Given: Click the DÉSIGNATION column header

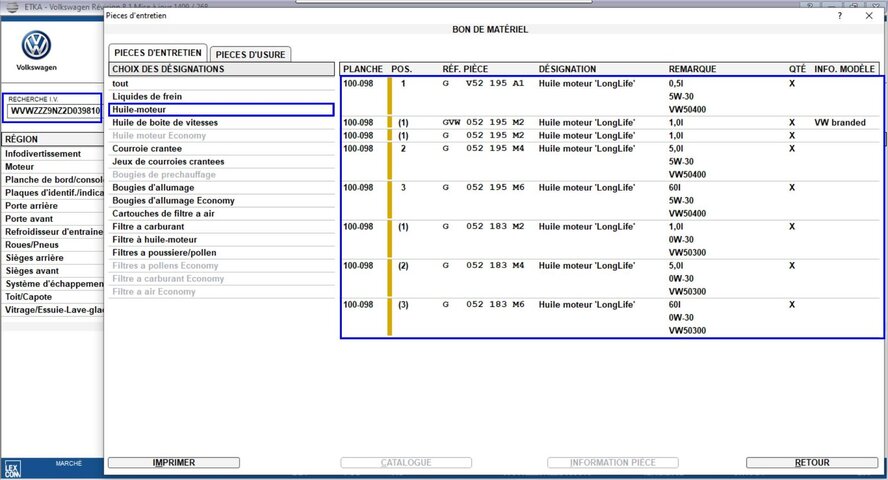Looking at the screenshot, I should coord(567,69).
